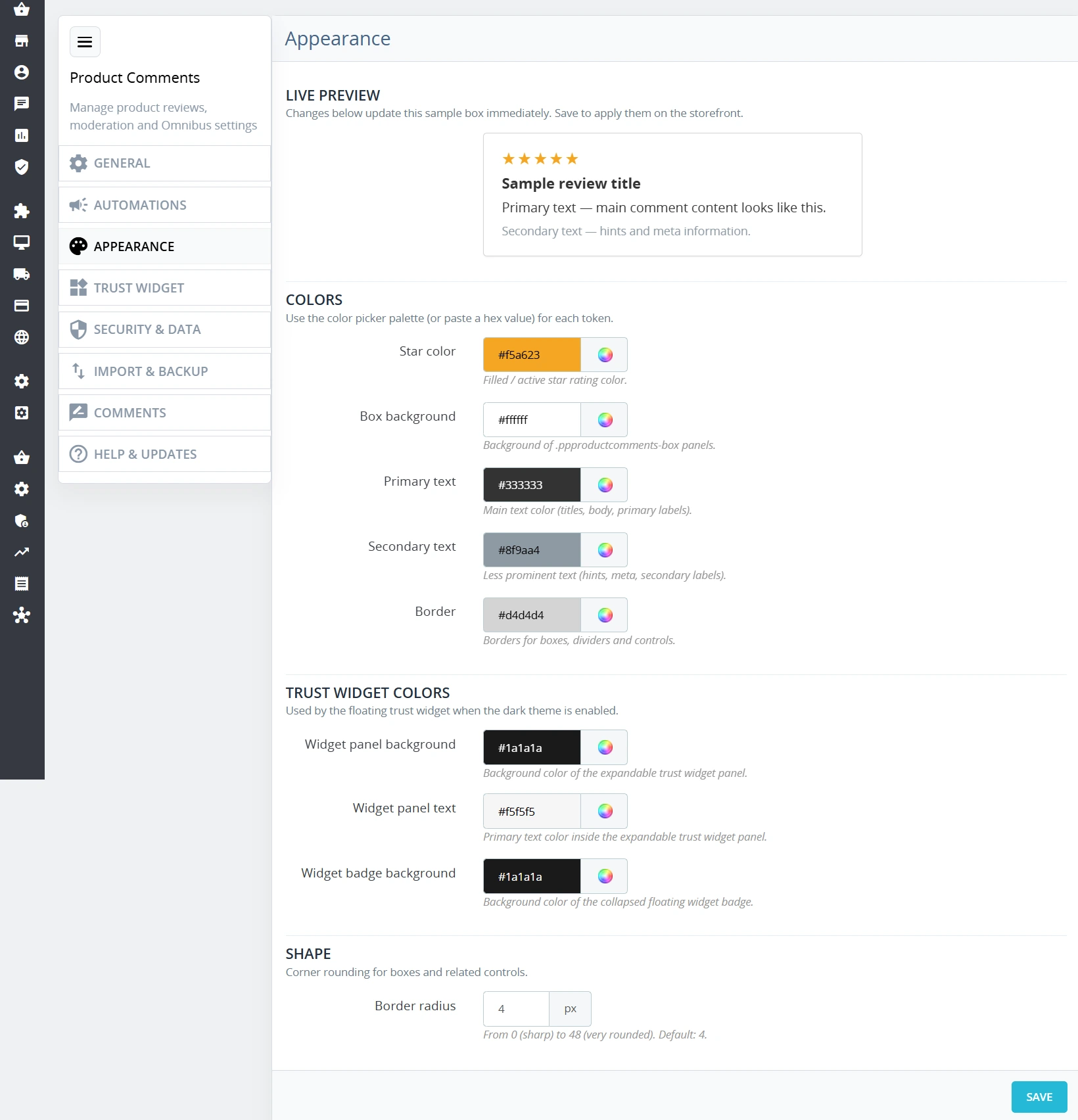Viewport: 1078px width, 1120px height.
Task: Open color picker palette for Star color
Action: click(x=605, y=355)
